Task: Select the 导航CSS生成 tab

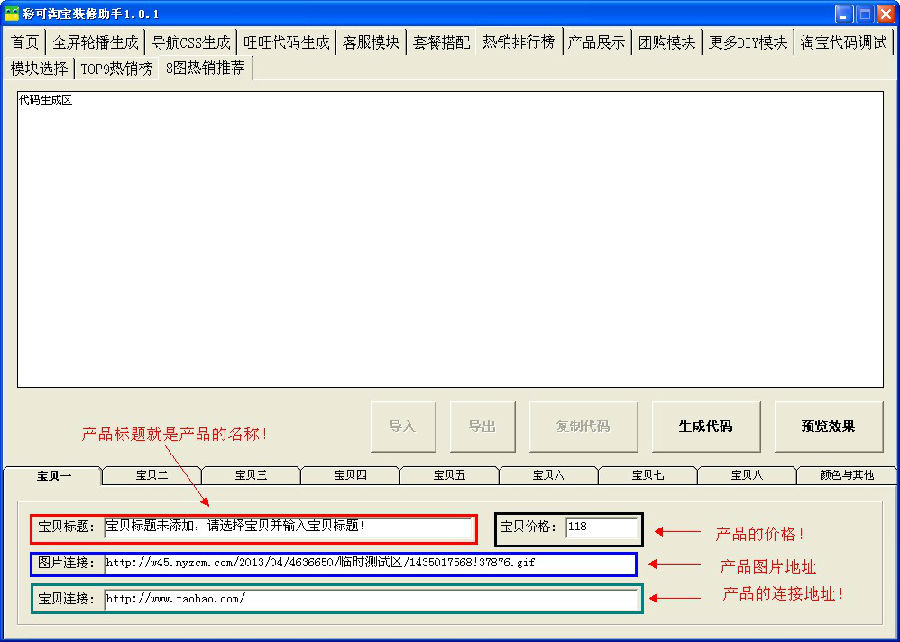Action: (x=190, y=42)
